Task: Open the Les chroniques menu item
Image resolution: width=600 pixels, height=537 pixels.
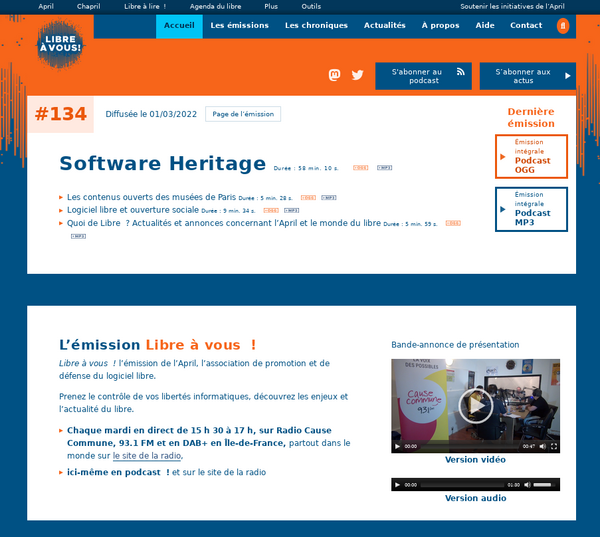Action: click(x=316, y=26)
